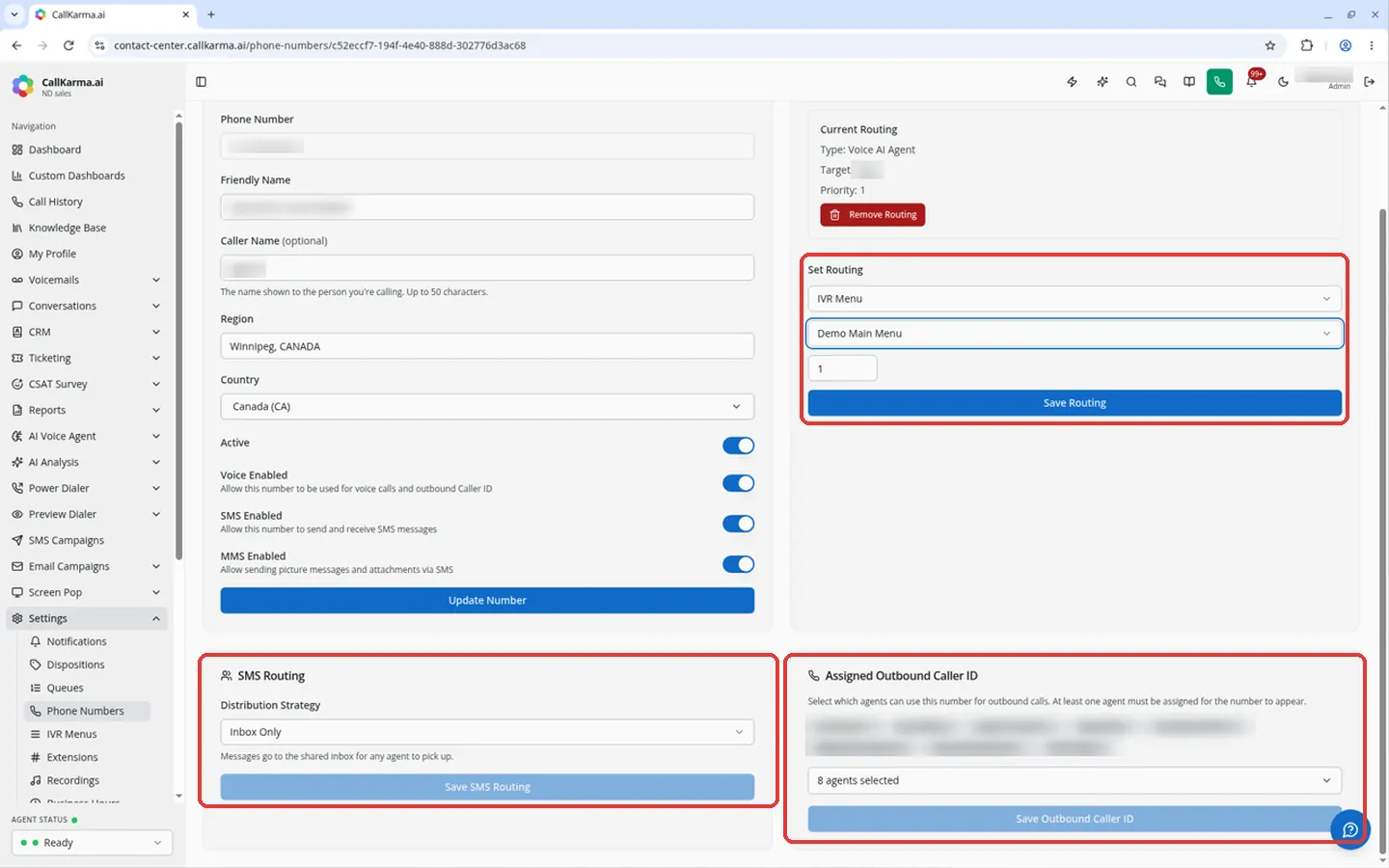Log out using the exit icon
The height and width of the screenshot is (868, 1389).
[1369, 82]
